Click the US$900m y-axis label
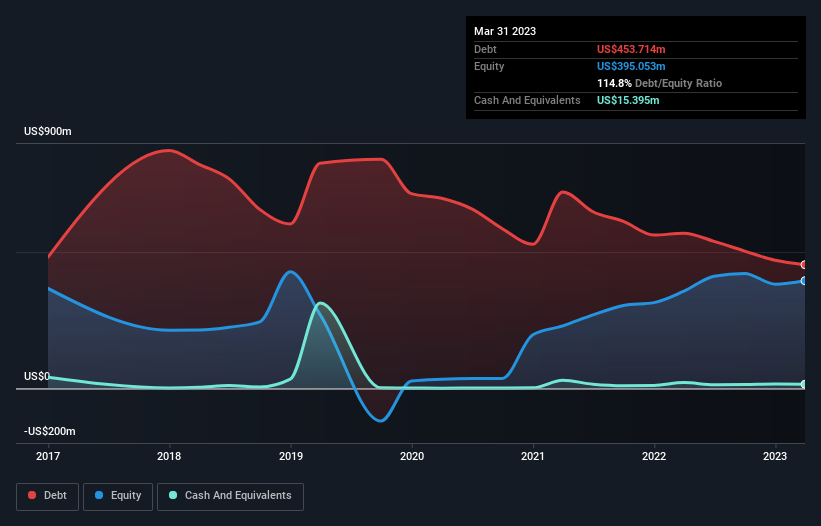 48,131
